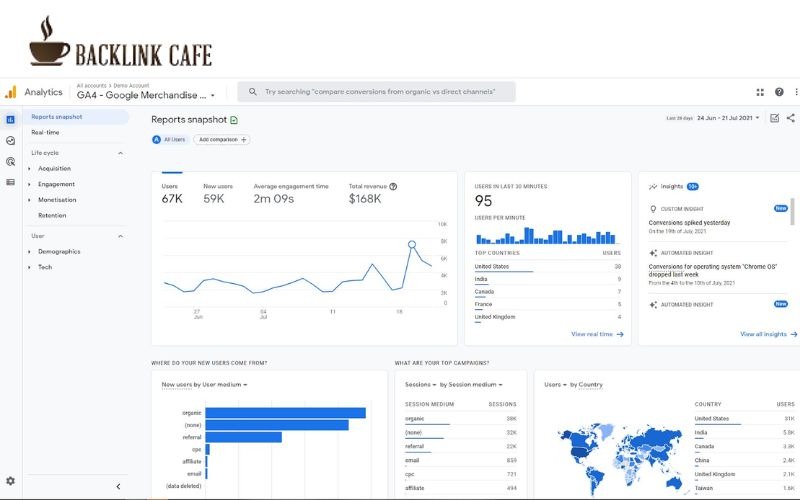Click the custom insight lightbulb icon
Viewport: 800px width, 500px height.
653,209
